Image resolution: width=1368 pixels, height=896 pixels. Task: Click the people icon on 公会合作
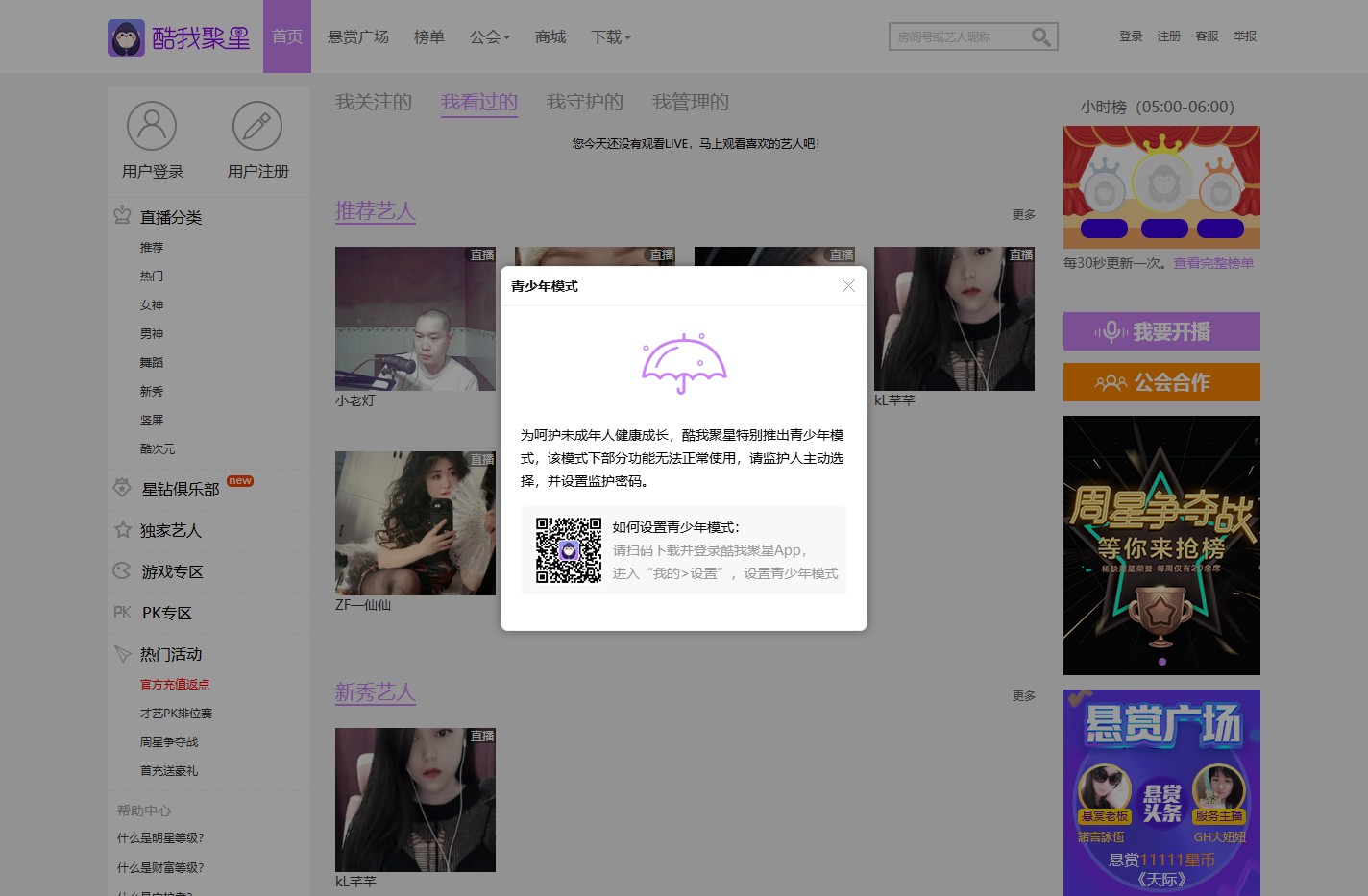tap(1111, 383)
